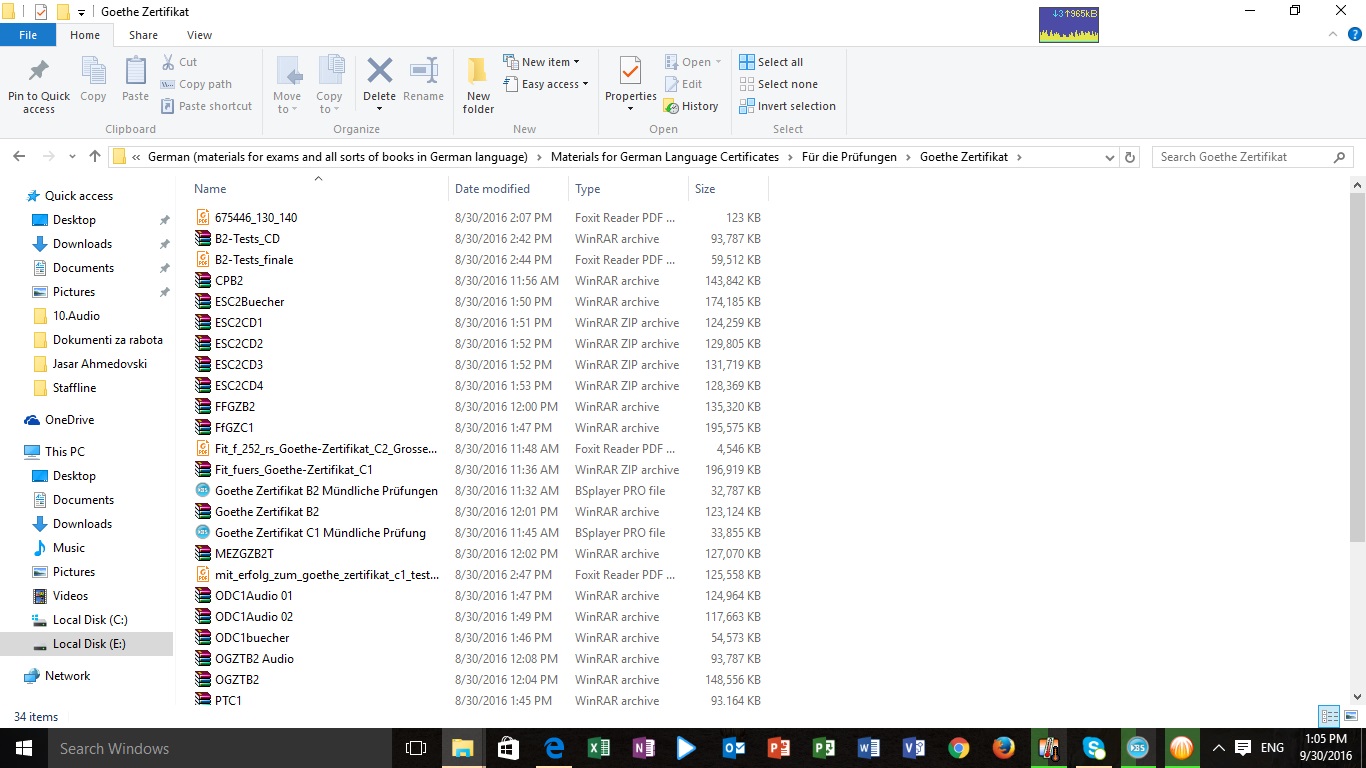Select Network in navigation pane
Screen dimensions: 1366x768
coord(67,676)
